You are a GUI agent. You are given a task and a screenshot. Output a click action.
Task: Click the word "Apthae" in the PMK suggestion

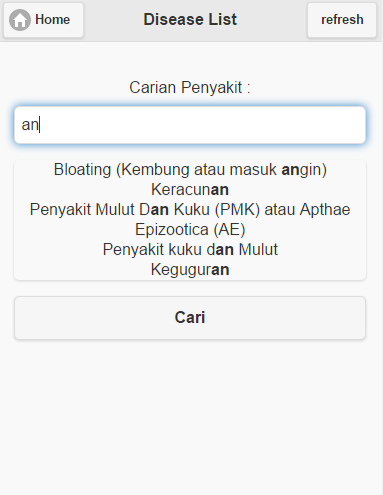[x=325, y=210]
